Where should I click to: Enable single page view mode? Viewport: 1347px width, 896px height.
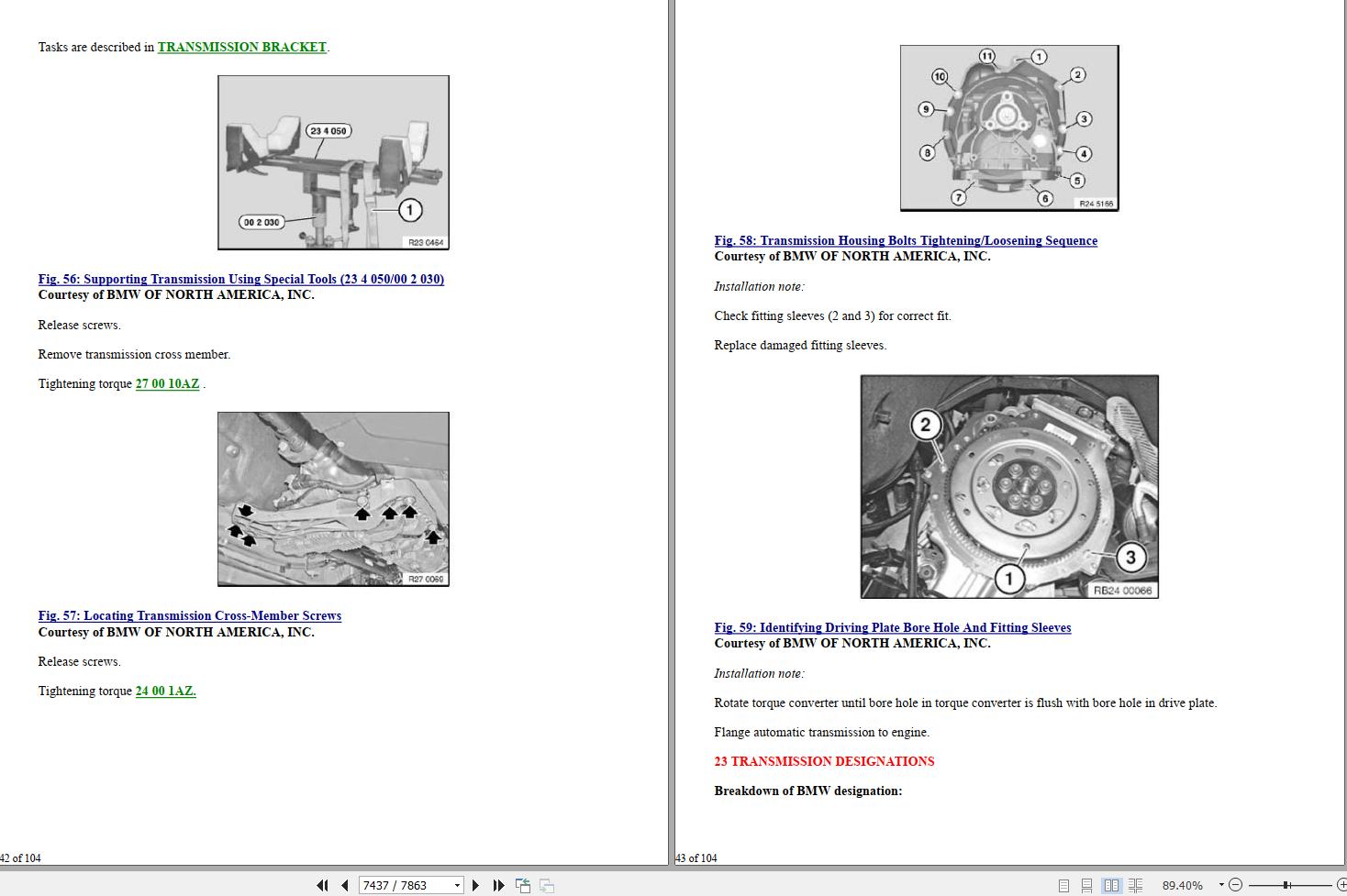pyautogui.click(x=1064, y=885)
